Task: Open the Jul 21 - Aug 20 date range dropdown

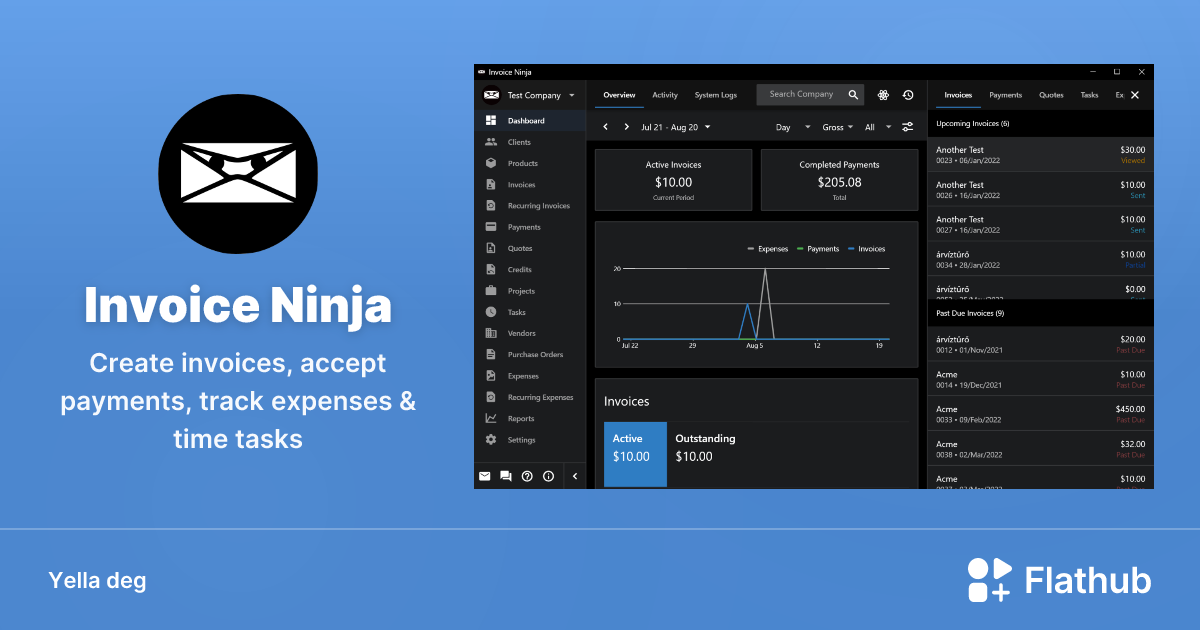Action: pos(668,127)
